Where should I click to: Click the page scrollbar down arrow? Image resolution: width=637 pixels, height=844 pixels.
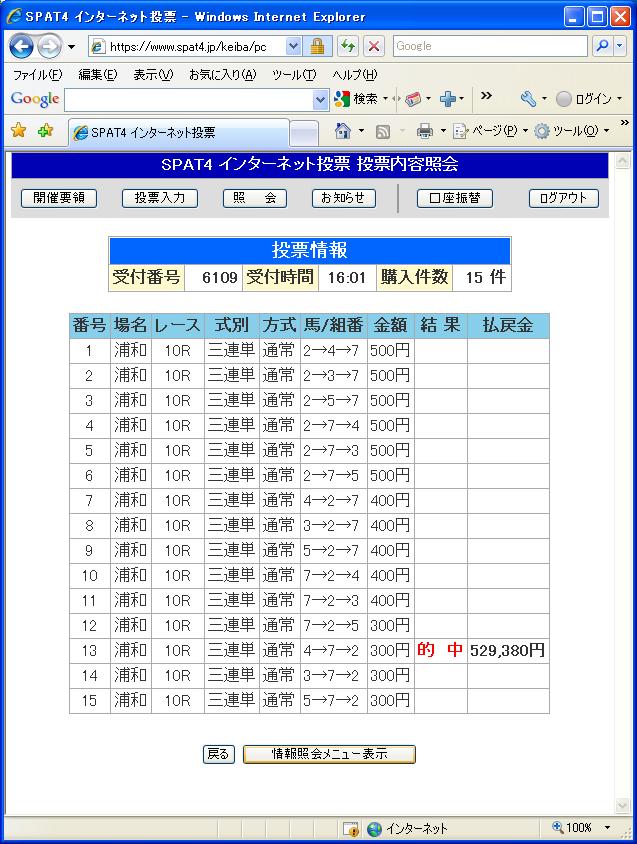tap(622, 806)
